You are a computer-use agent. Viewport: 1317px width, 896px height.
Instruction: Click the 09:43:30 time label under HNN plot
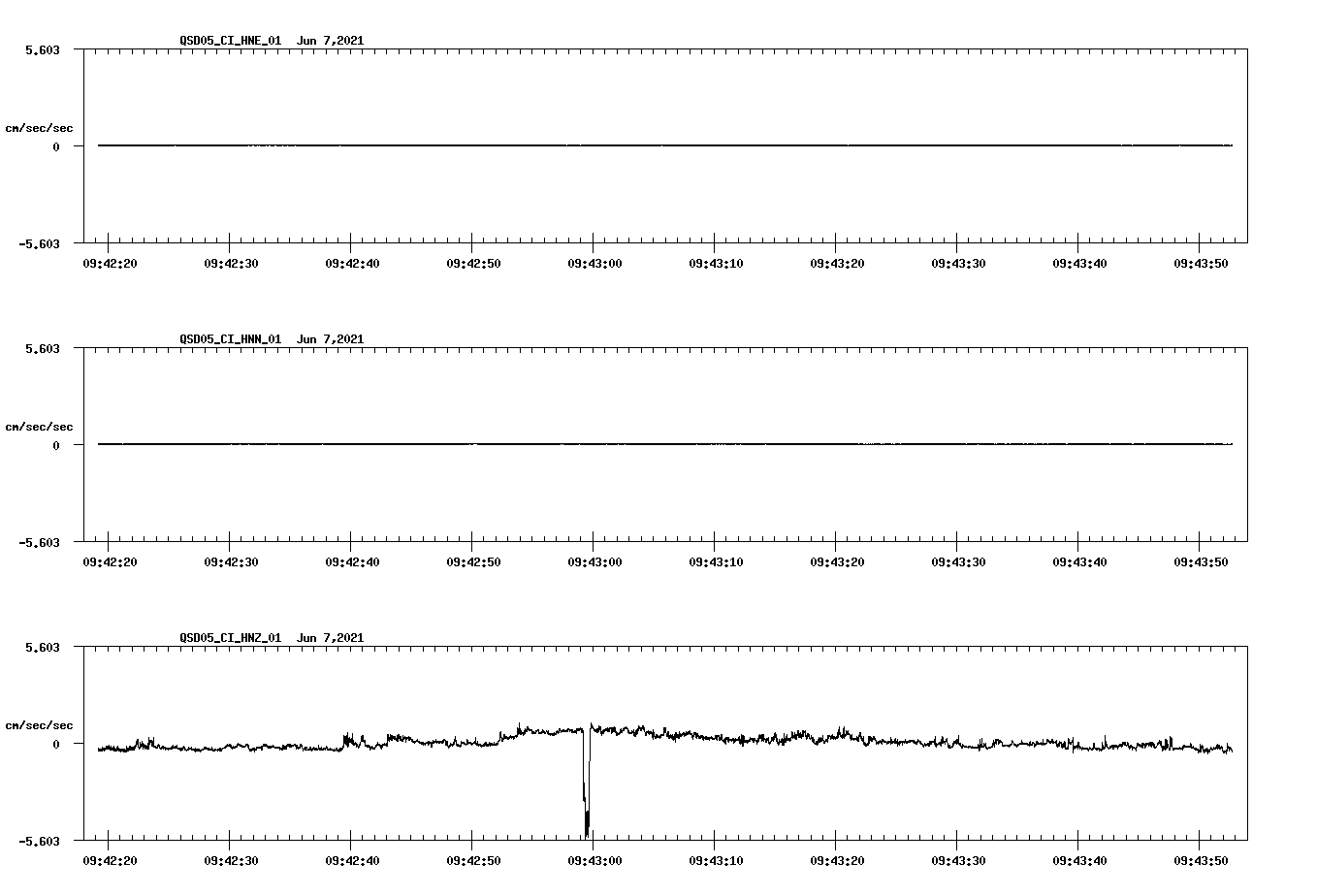[958, 562]
